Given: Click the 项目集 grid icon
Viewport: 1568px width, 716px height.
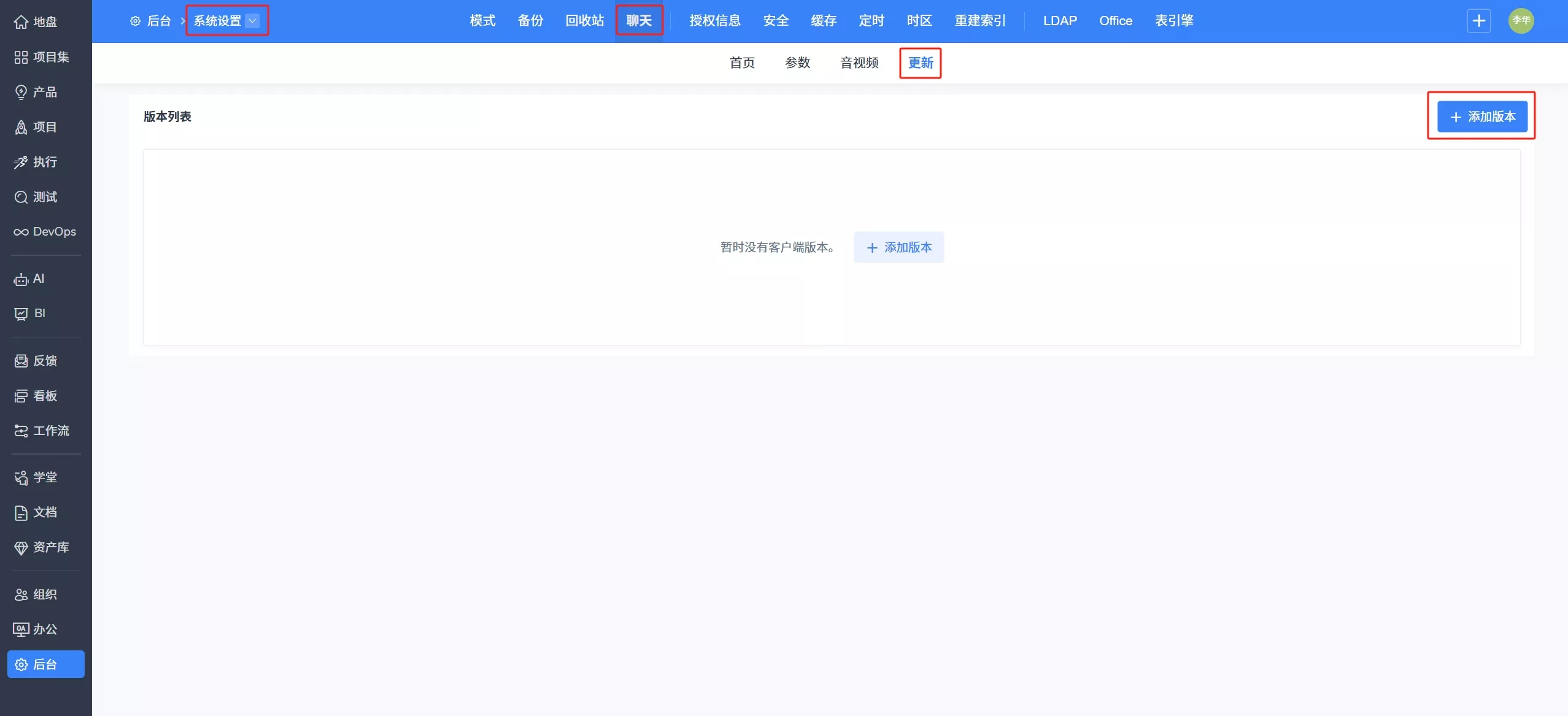Looking at the screenshot, I should (21, 57).
